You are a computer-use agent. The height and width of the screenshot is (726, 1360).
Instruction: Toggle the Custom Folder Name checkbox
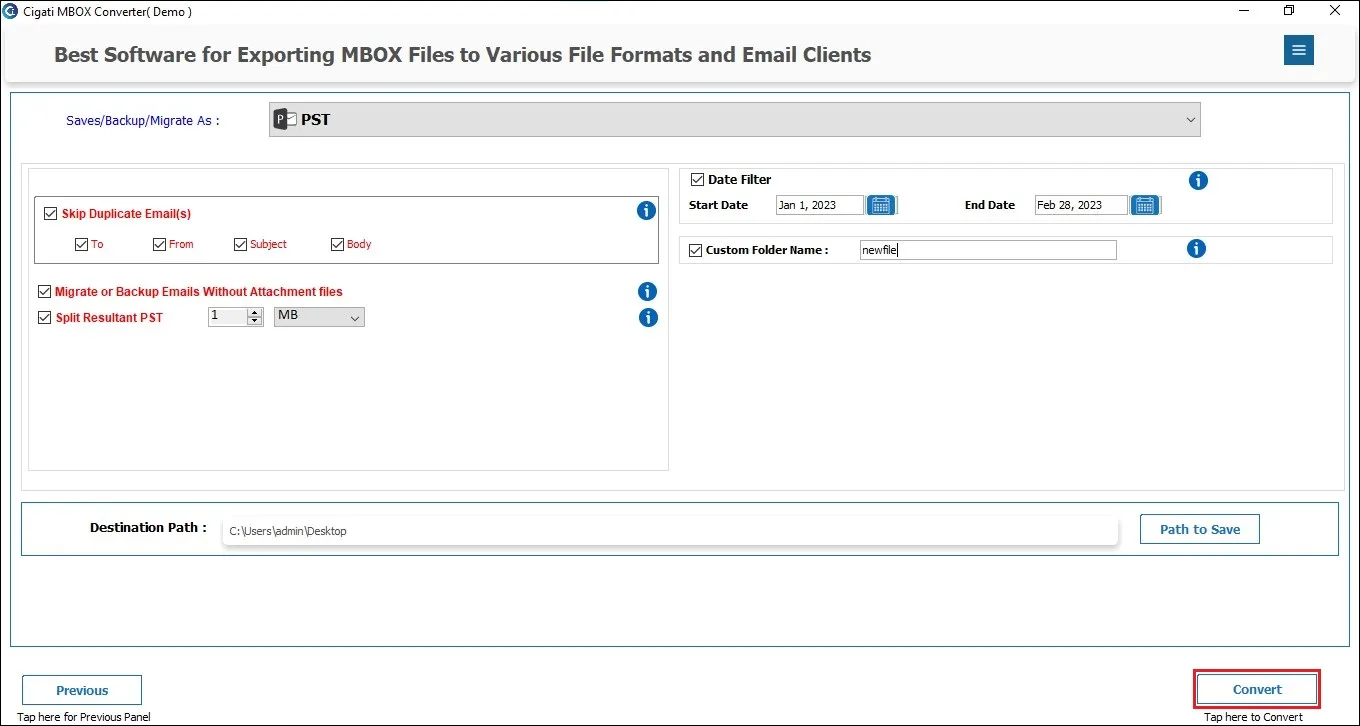(696, 250)
